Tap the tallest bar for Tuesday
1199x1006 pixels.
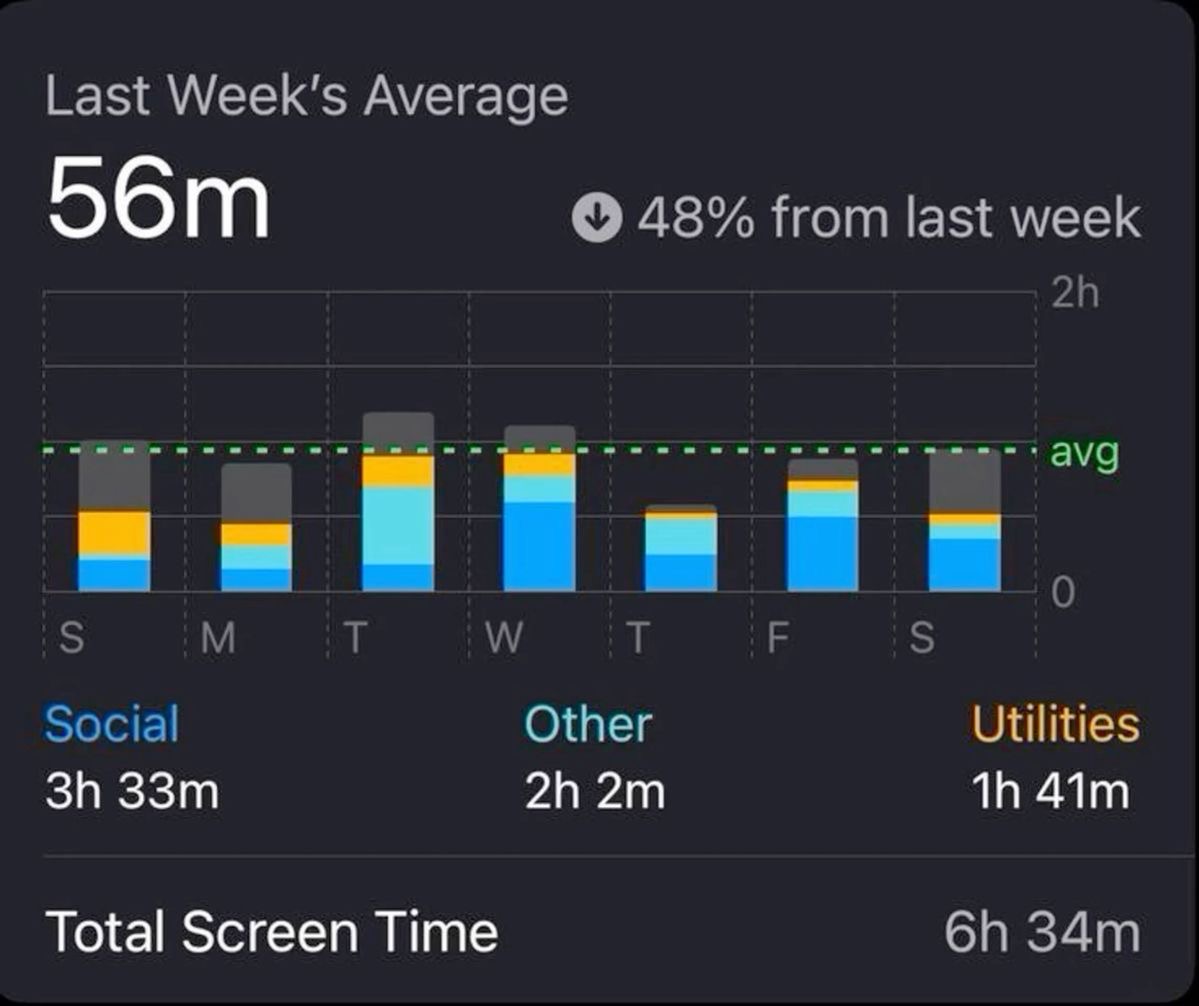(398, 501)
